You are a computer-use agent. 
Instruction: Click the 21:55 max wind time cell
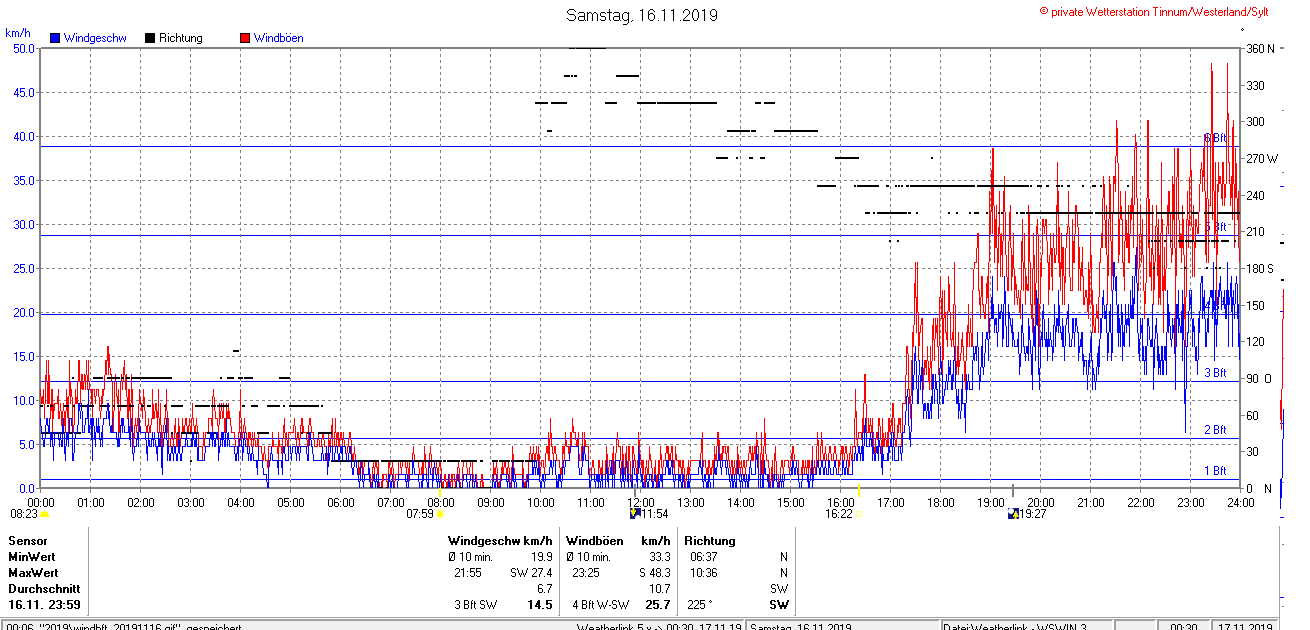468,573
